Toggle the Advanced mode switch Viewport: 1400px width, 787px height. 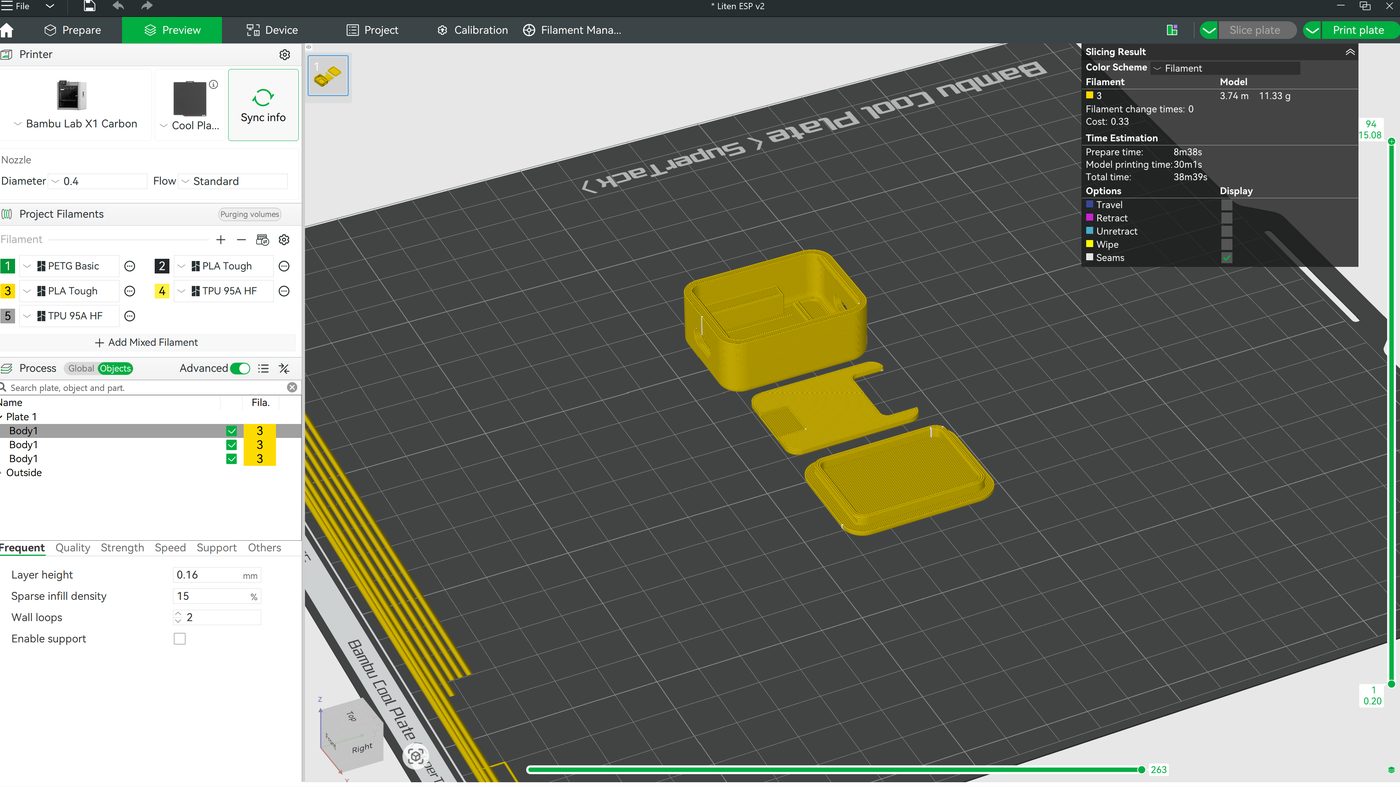pyautogui.click(x=240, y=368)
